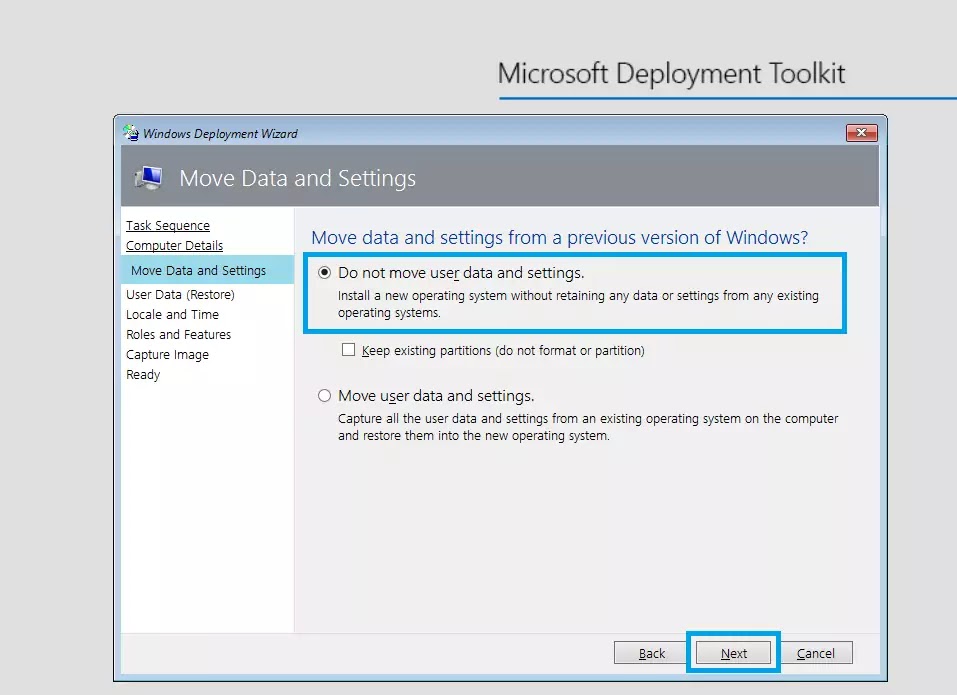Screen dimensions: 957x695
Task: Click the Move Data and Settings banner title
Action: (297, 178)
